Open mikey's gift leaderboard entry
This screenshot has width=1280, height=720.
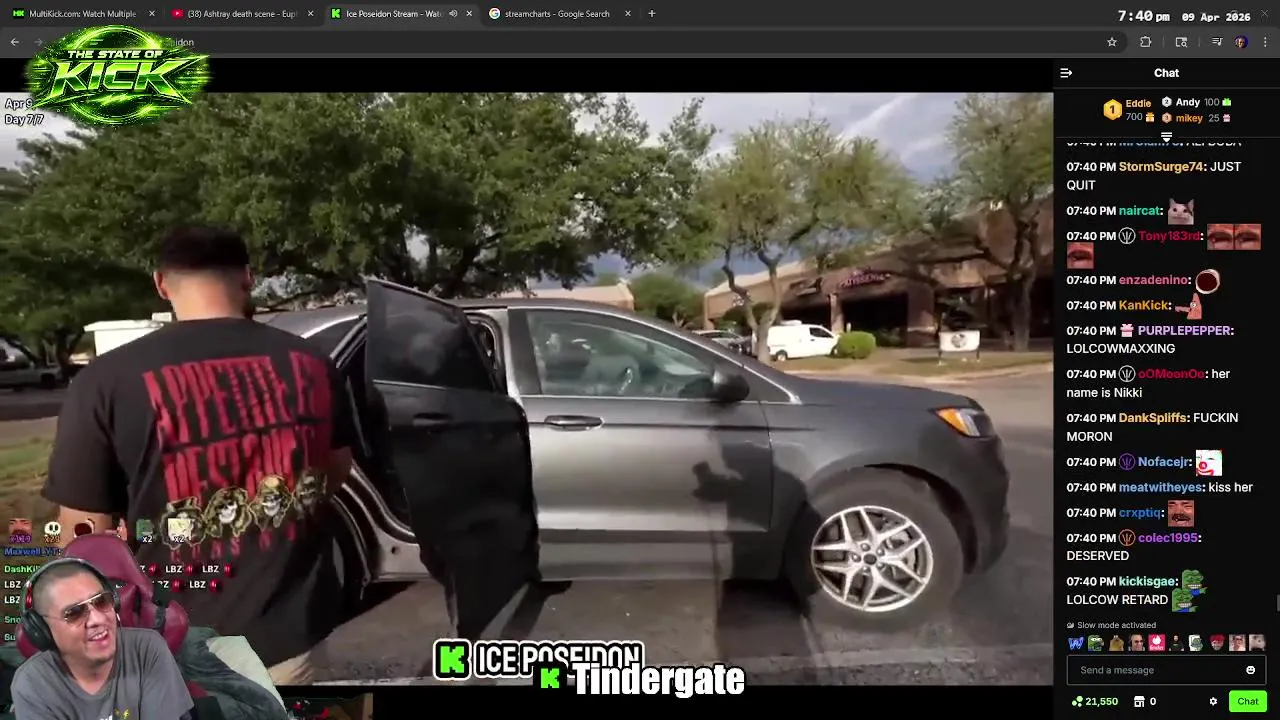(1196, 118)
